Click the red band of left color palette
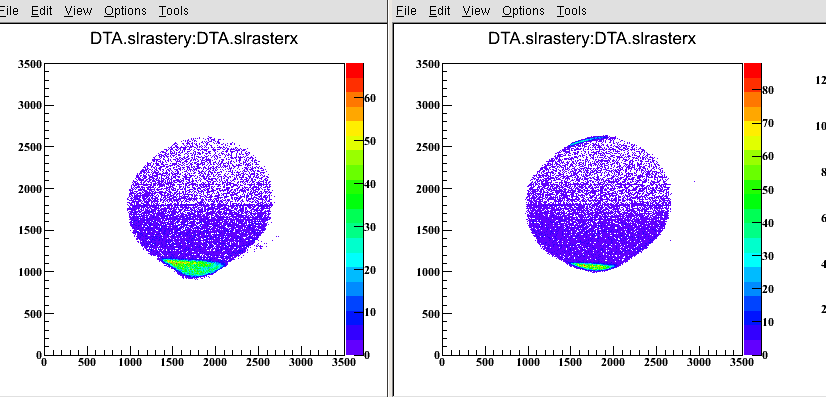 pyautogui.click(x=355, y=71)
